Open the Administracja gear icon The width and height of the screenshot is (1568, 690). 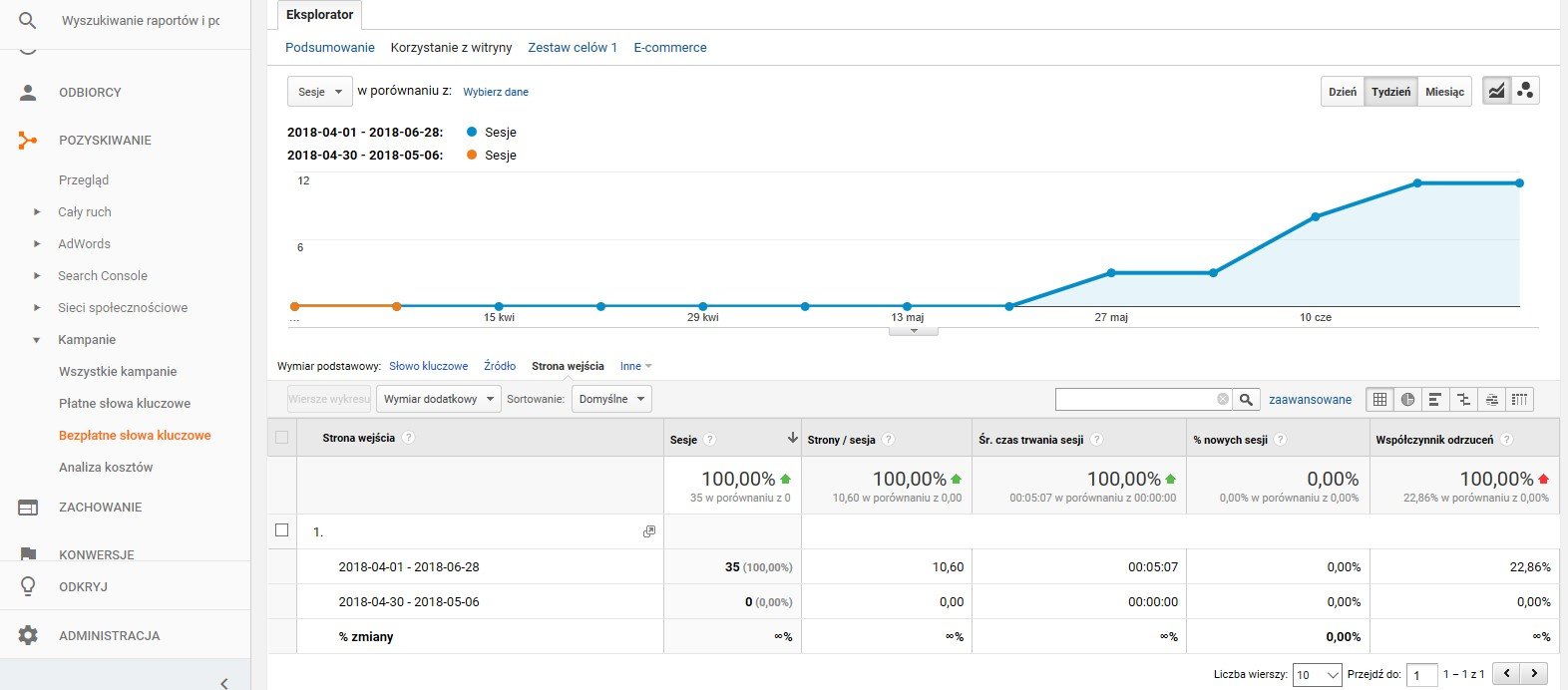(x=28, y=635)
